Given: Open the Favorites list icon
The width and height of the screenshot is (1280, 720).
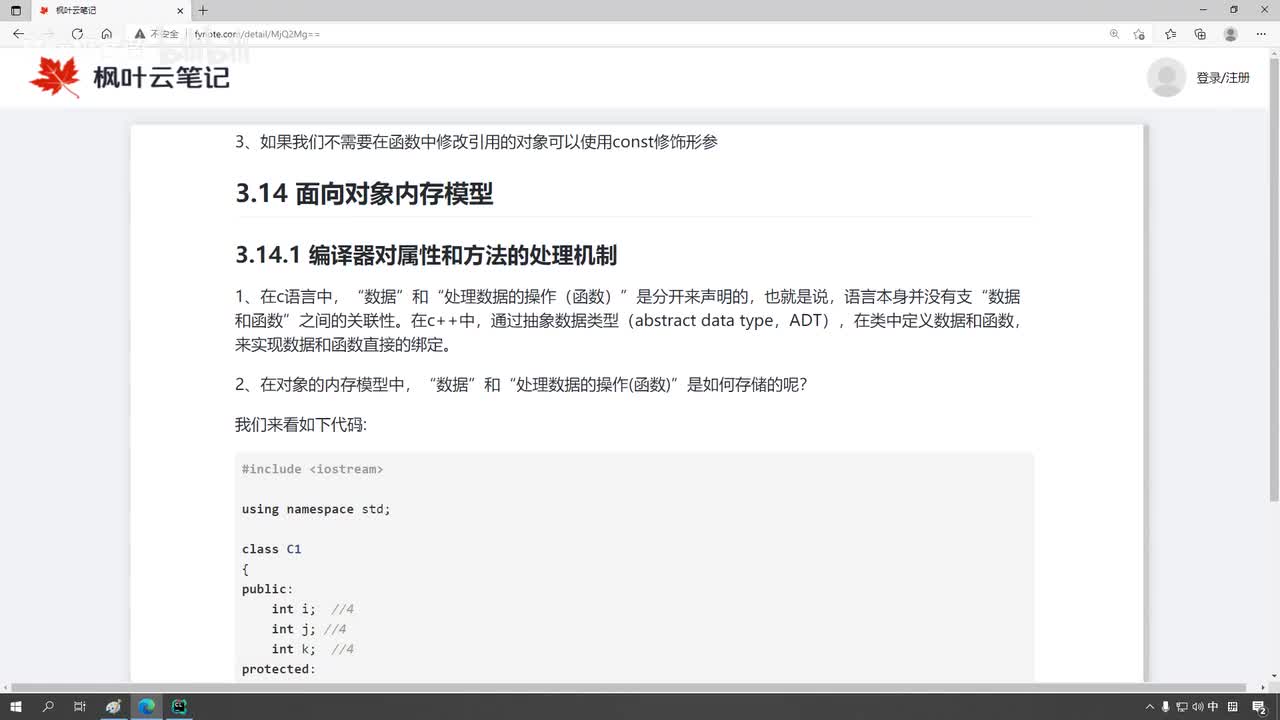Looking at the screenshot, I should click(x=1170, y=34).
